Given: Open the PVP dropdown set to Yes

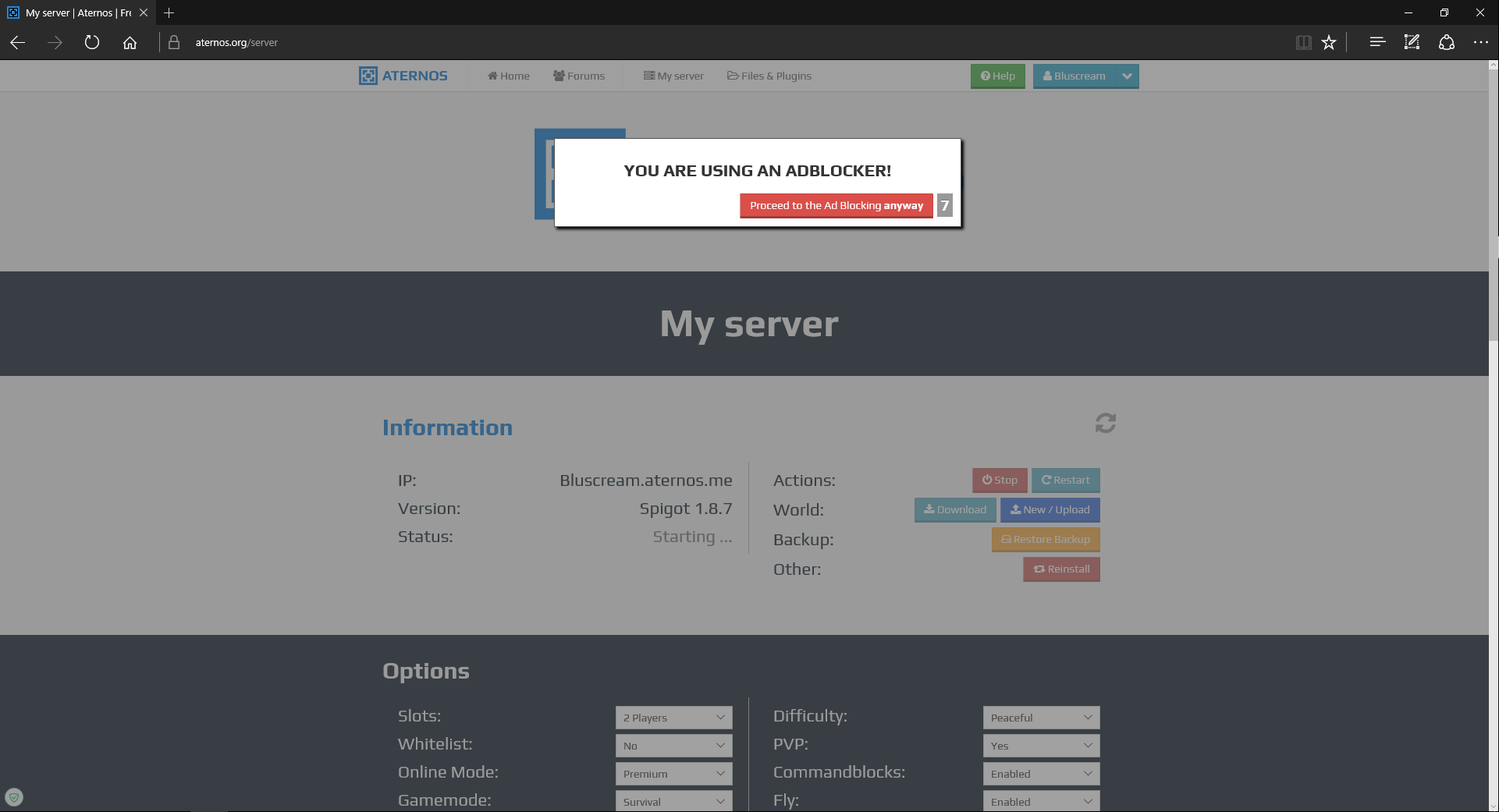Looking at the screenshot, I should coord(1042,746).
